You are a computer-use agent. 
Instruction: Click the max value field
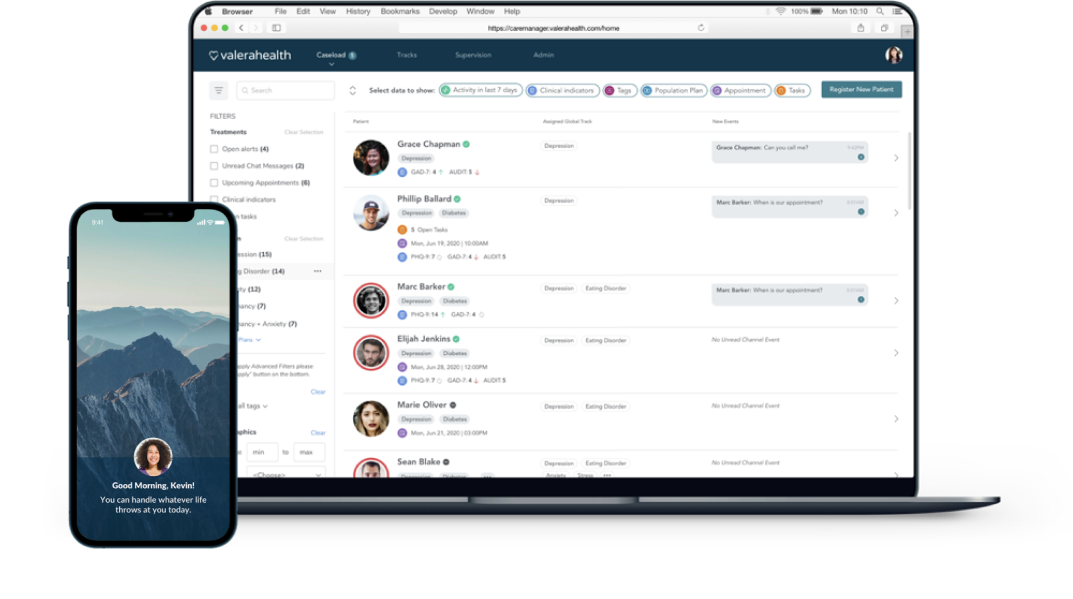[x=309, y=452]
